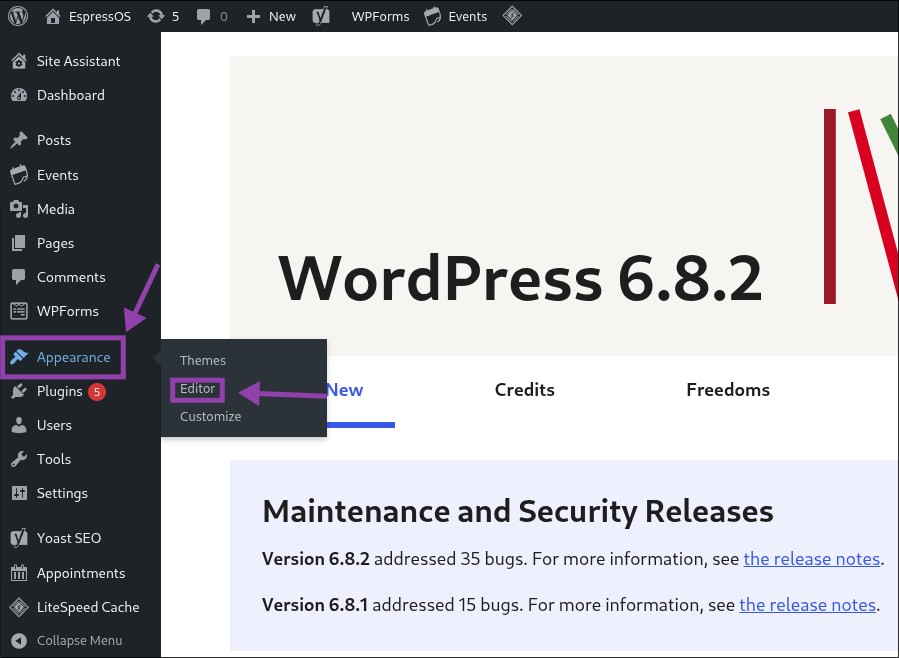Click the Plugins plug icon
This screenshot has width=899, height=658.
pos(19,391)
